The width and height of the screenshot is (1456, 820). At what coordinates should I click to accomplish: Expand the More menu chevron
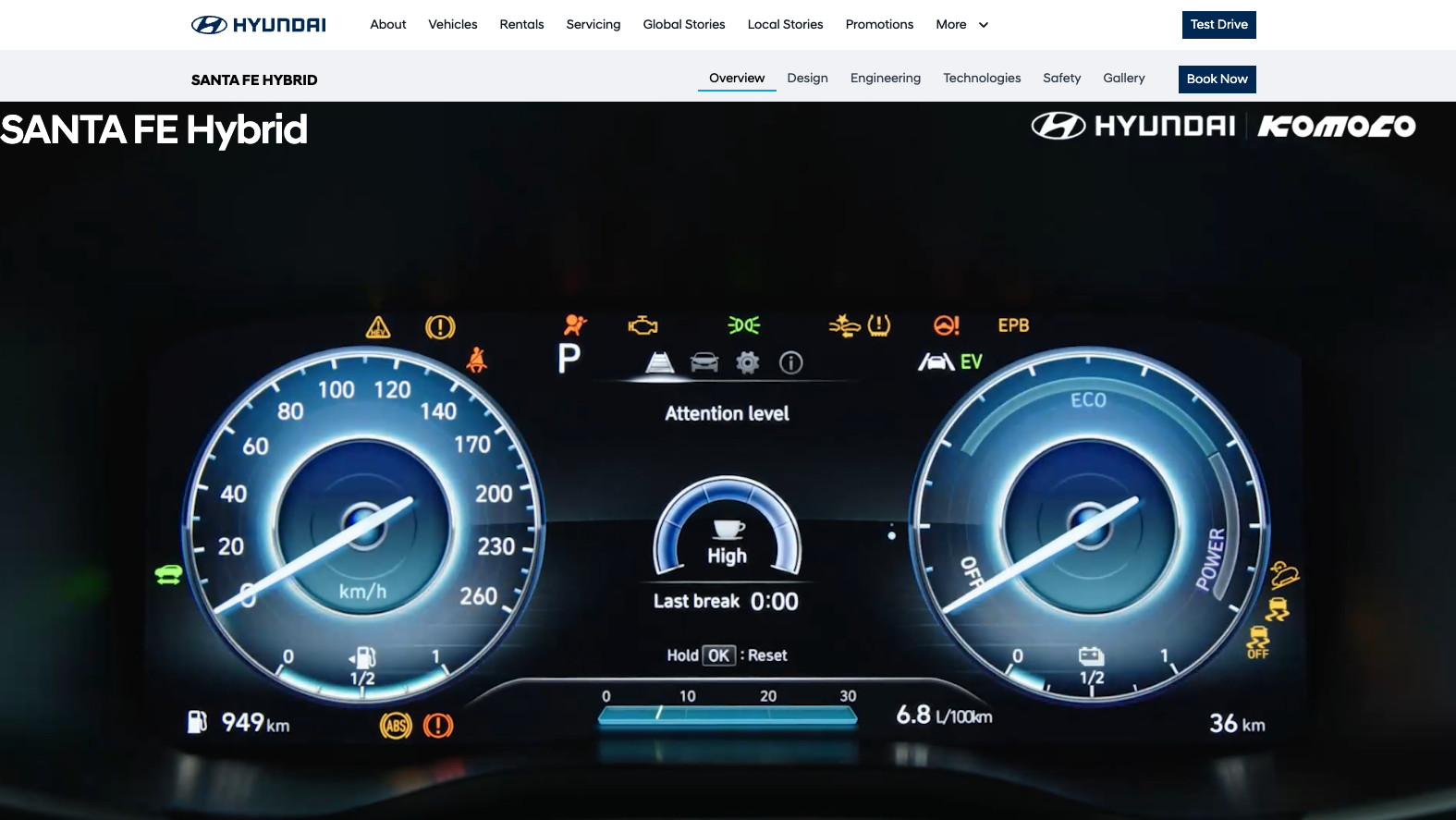(x=984, y=25)
